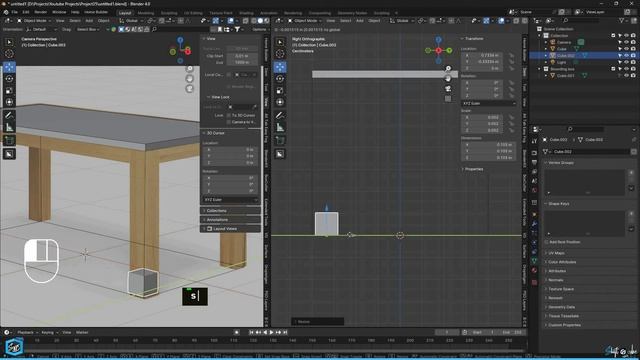Viewport: 640px width, 360px height.
Task: Hide Cube.002 in viewport via eye icon
Action: point(627,56)
